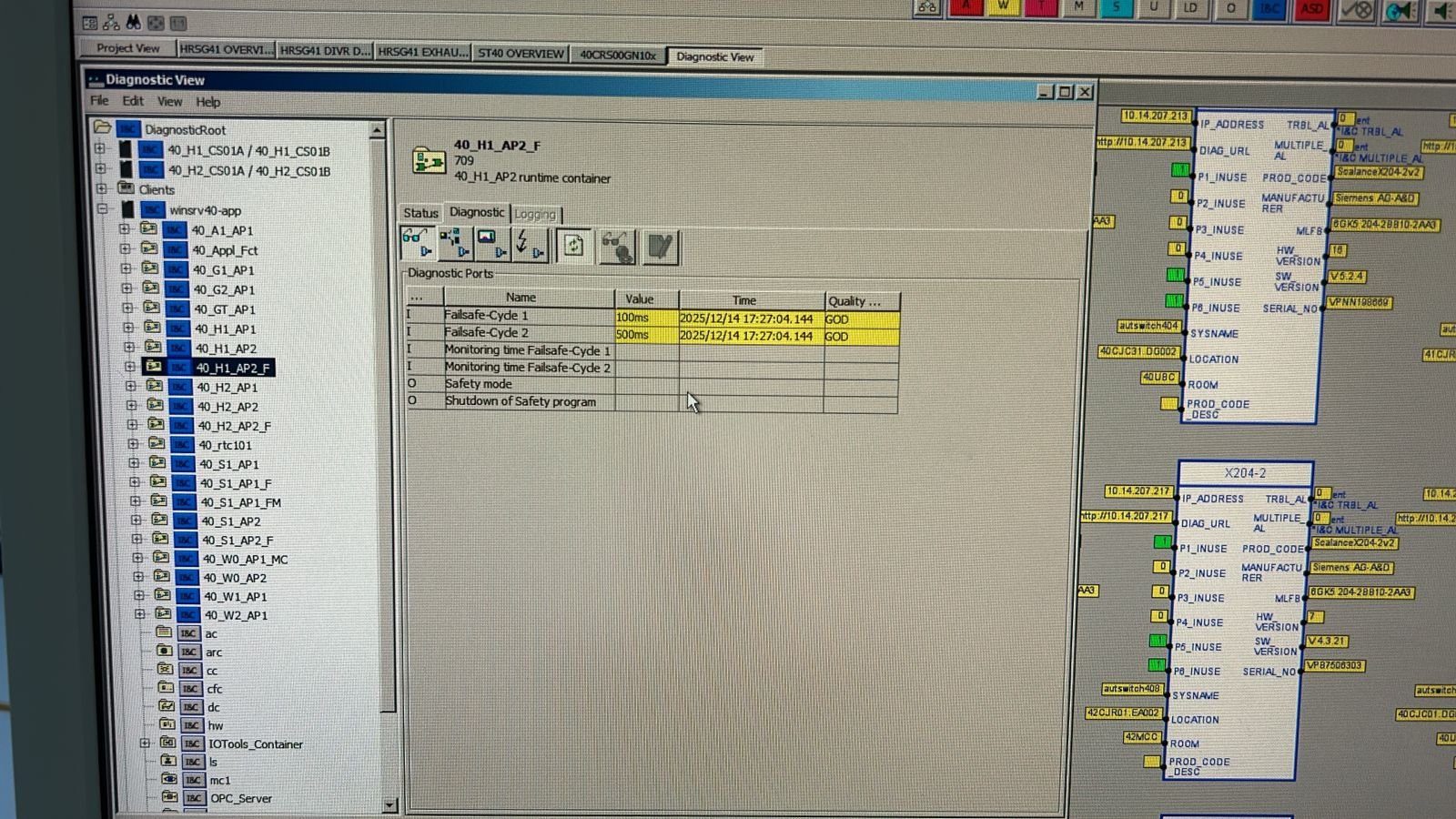Image resolution: width=1456 pixels, height=819 pixels.
Task: Click the 40_H1_AP2_F container header icon
Action: (x=429, y=160)
